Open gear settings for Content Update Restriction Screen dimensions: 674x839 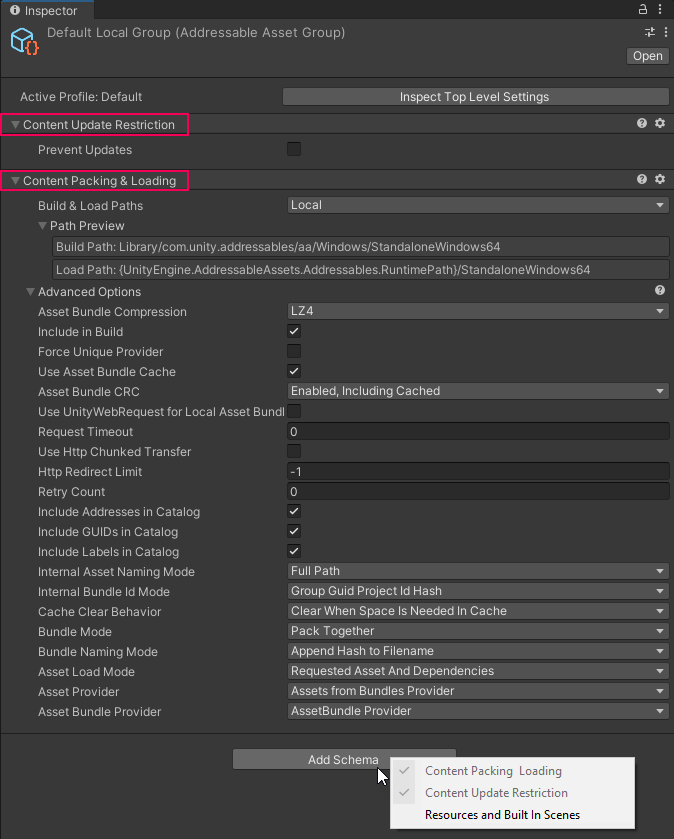660,124
